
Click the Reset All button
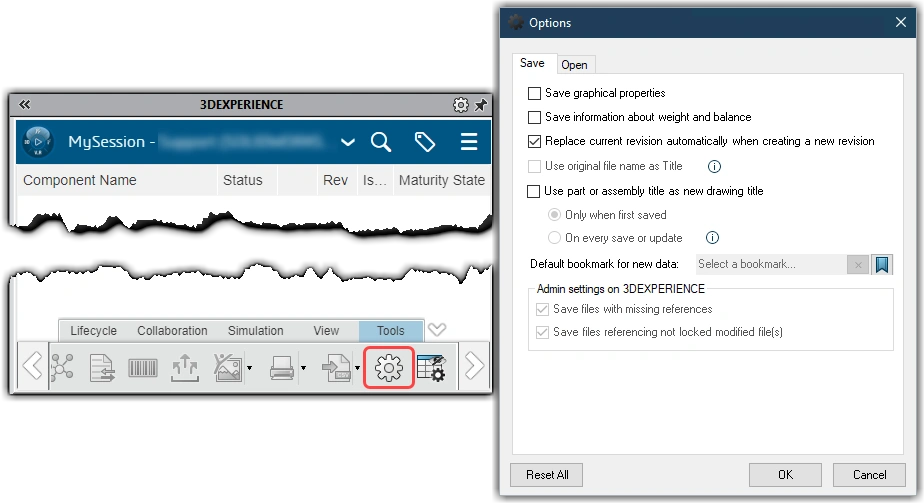(547, 475)
